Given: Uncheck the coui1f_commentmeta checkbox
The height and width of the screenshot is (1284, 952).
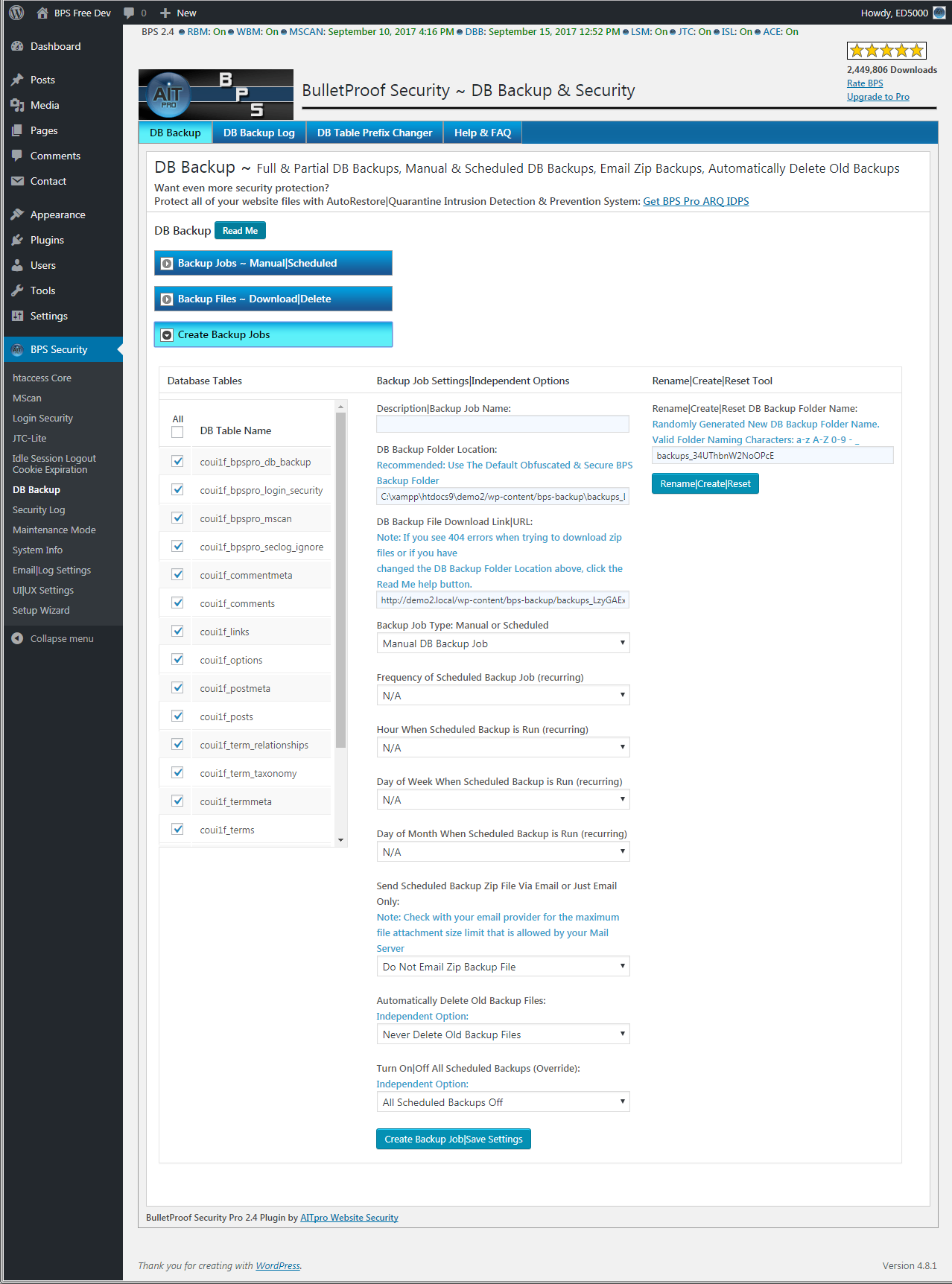Looking at the screenshot, I should [x=177, y=574].
